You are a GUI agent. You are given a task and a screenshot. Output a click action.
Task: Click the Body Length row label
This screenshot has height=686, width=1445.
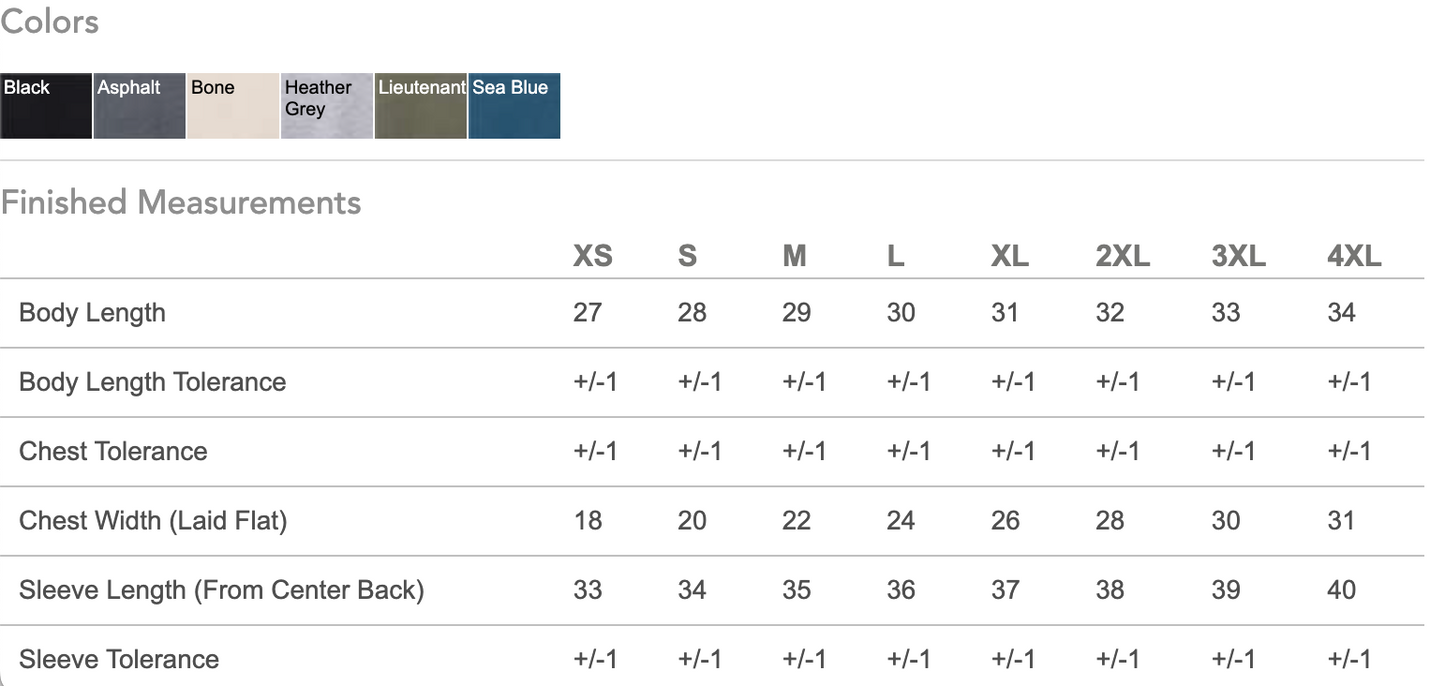tap(92, 313)
